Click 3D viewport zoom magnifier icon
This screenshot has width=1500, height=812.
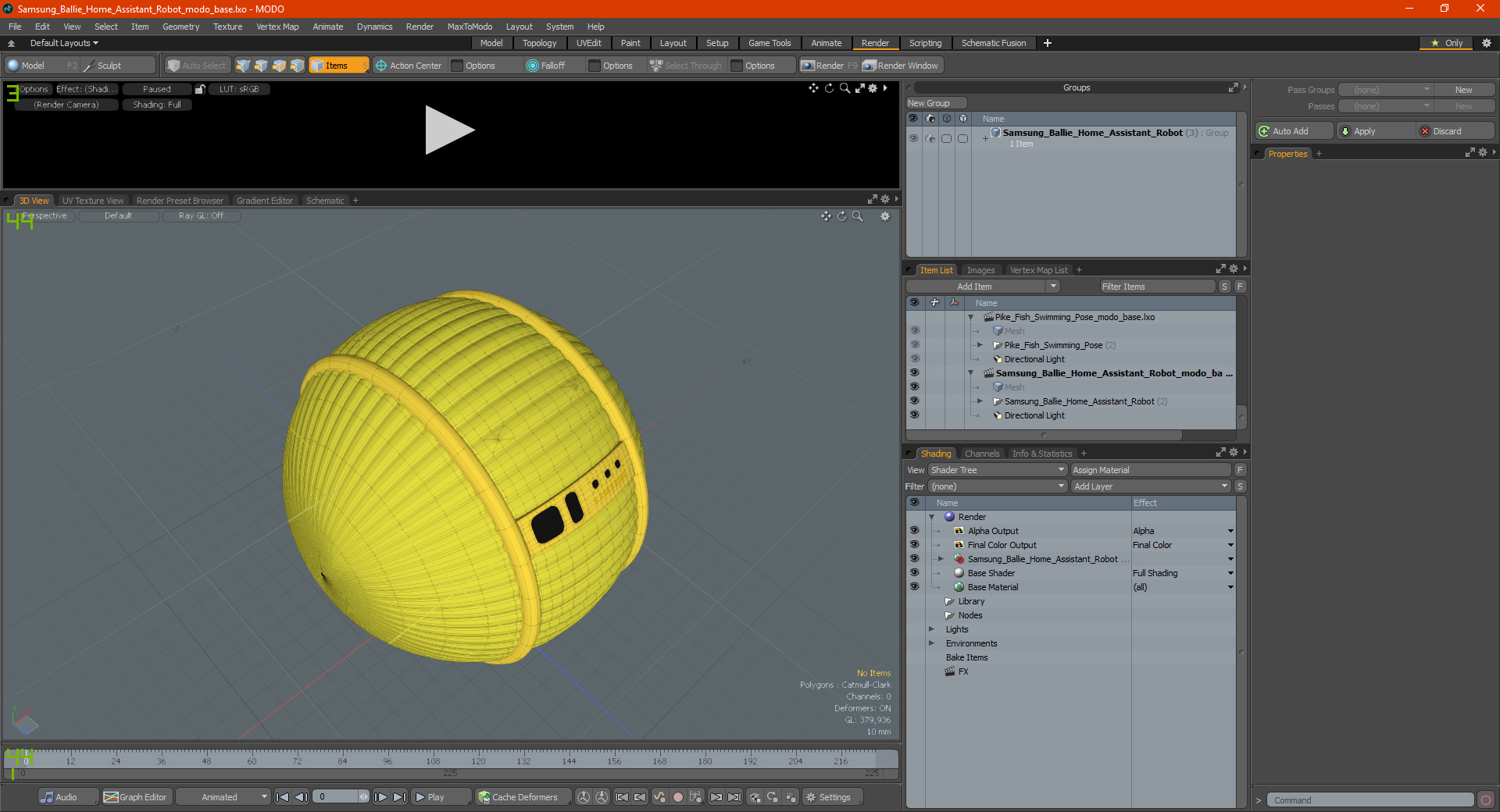pos(858,216)
